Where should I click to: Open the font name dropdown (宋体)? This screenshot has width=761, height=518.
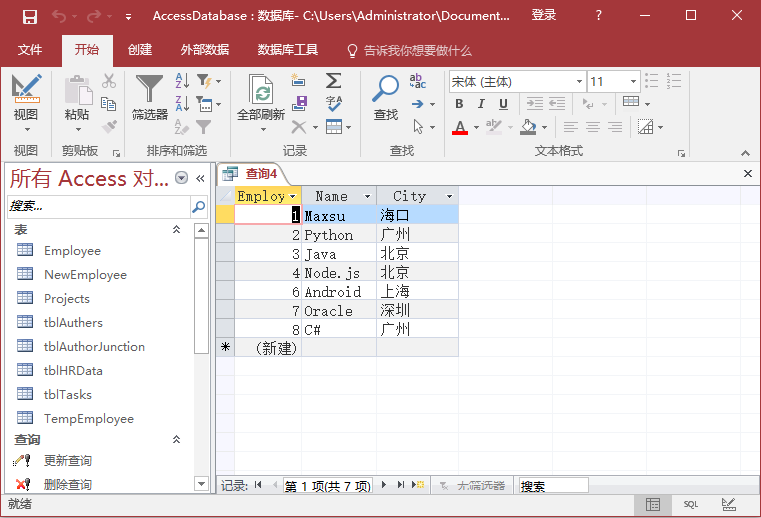[x=578, y=82]
